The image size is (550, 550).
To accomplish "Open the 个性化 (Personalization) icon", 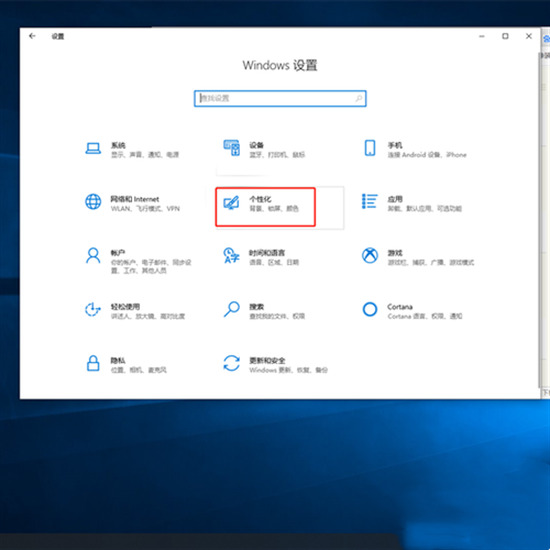I will pyautogui.click(x=232, y=203).
